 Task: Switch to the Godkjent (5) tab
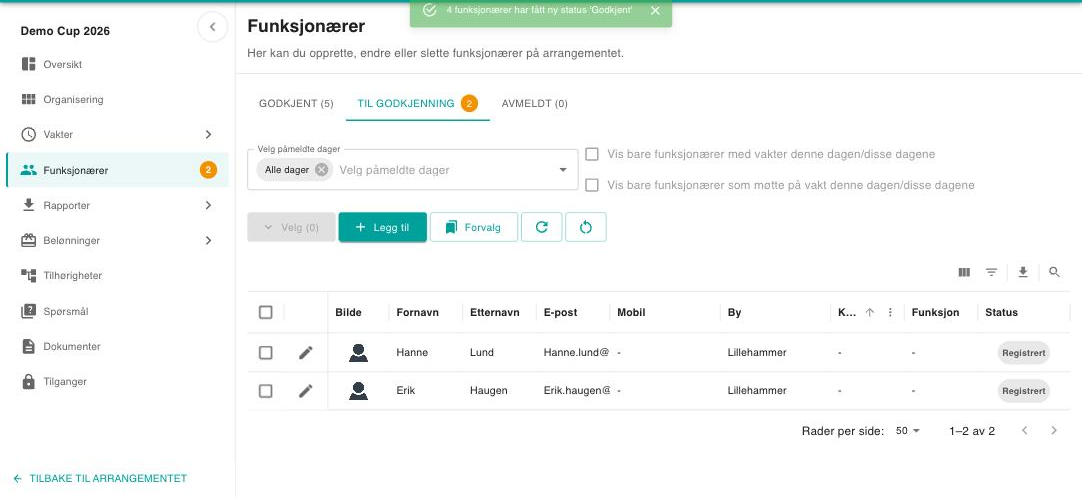click(296, 104)
